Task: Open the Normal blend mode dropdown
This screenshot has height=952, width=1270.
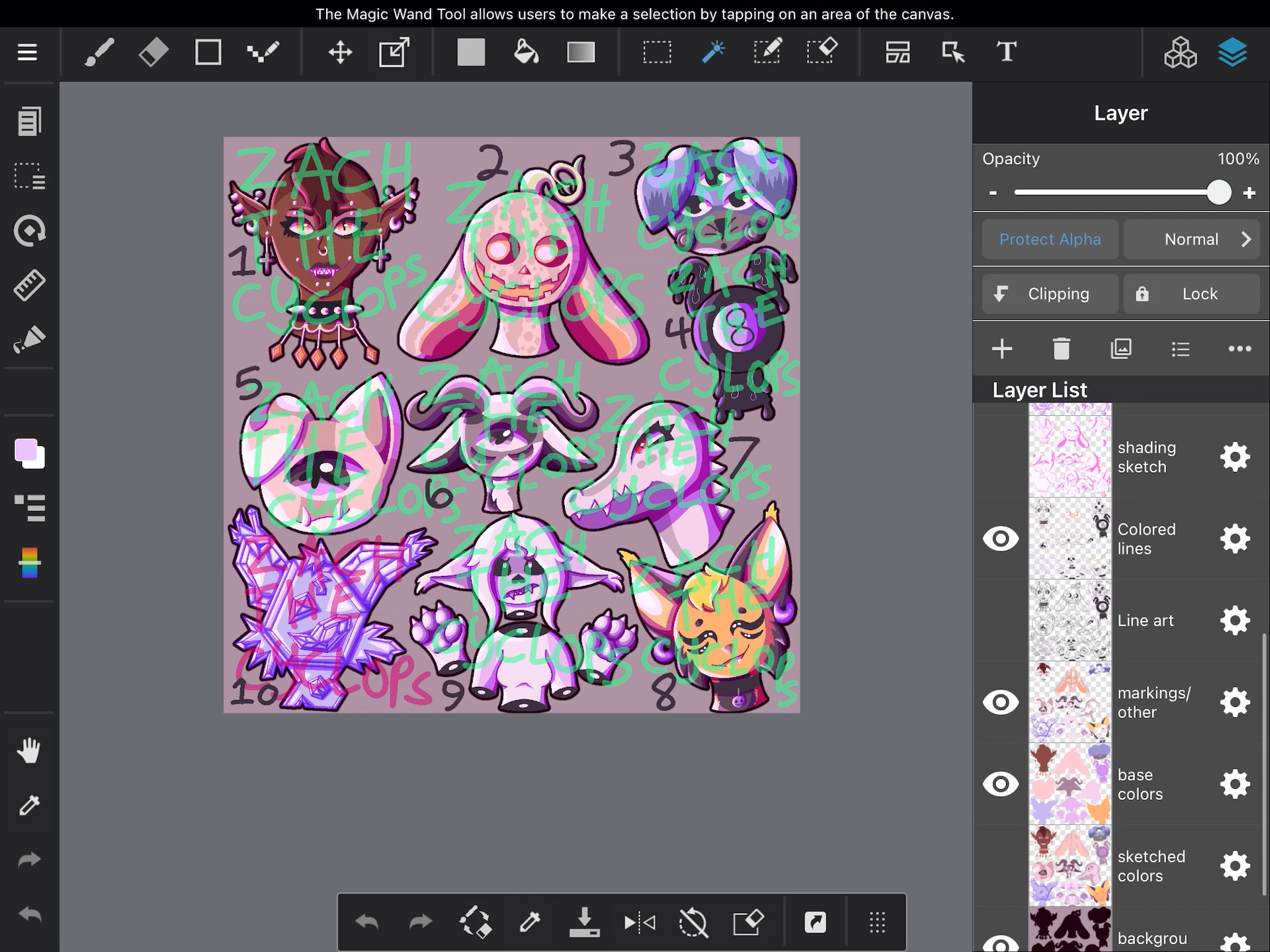Action: click(1192, 239)
